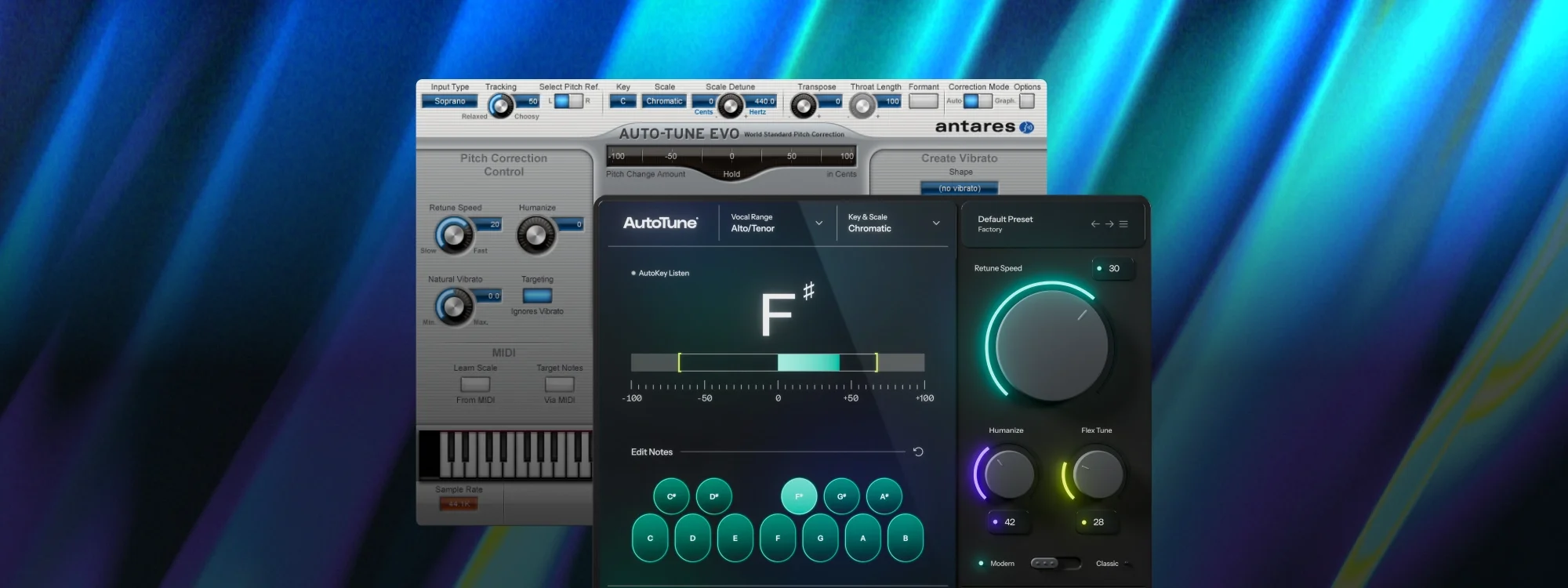Open the Scale Chromatic selector in EVO
The width and height of the screenshot is (1568, 588).
pyautogui.click(x=664, y=101)
